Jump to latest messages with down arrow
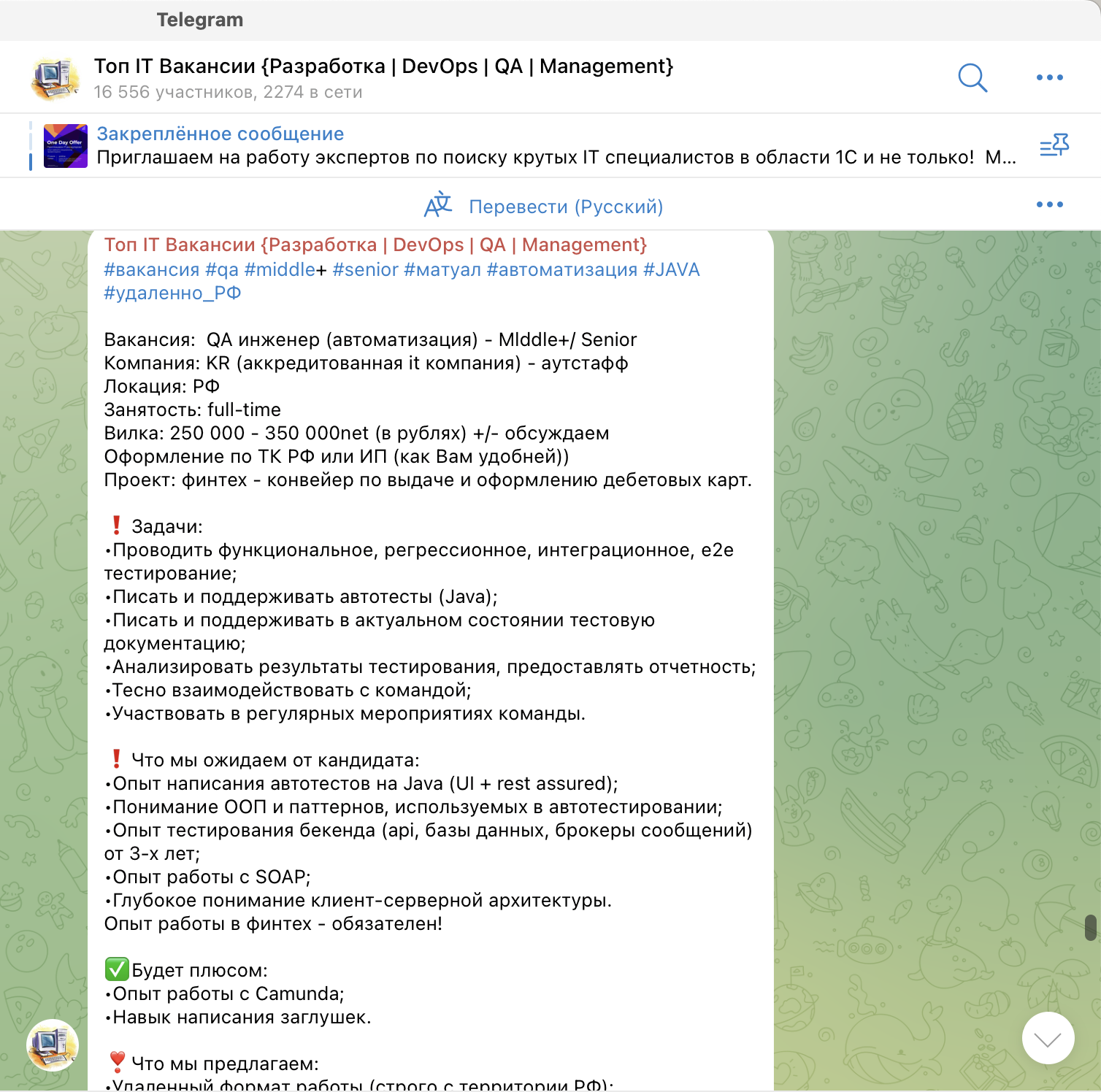1101x1092 pixels. [x=1048, y=1038]
